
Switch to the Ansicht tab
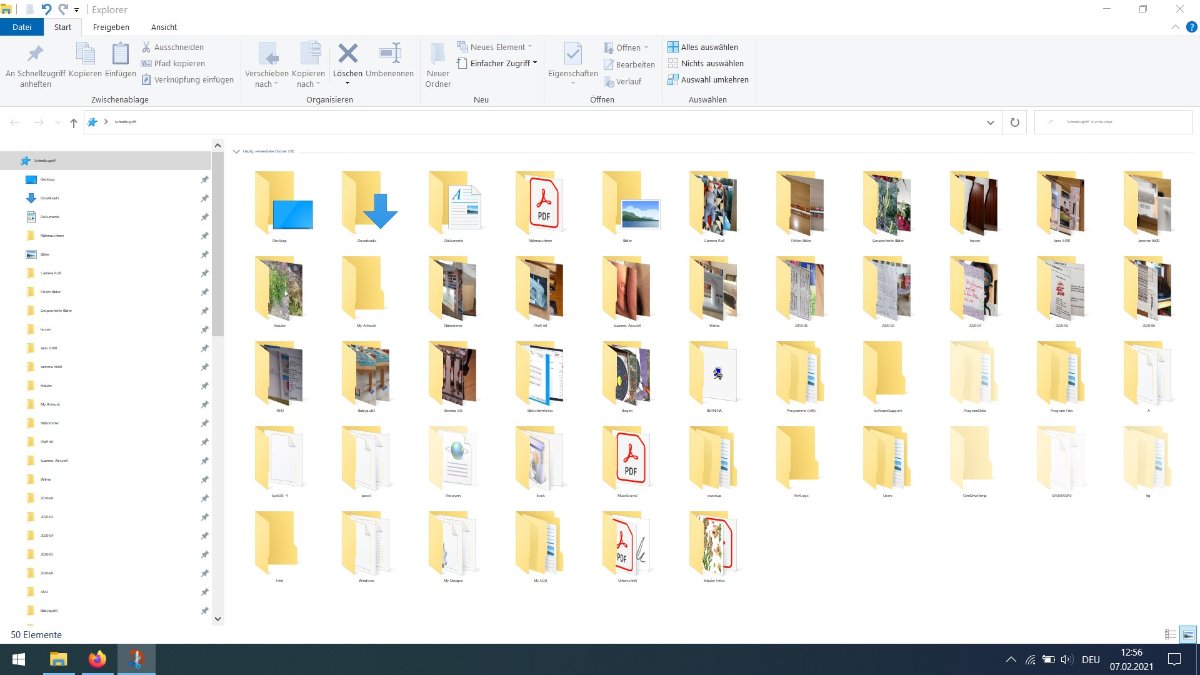(x=164, y=27)
